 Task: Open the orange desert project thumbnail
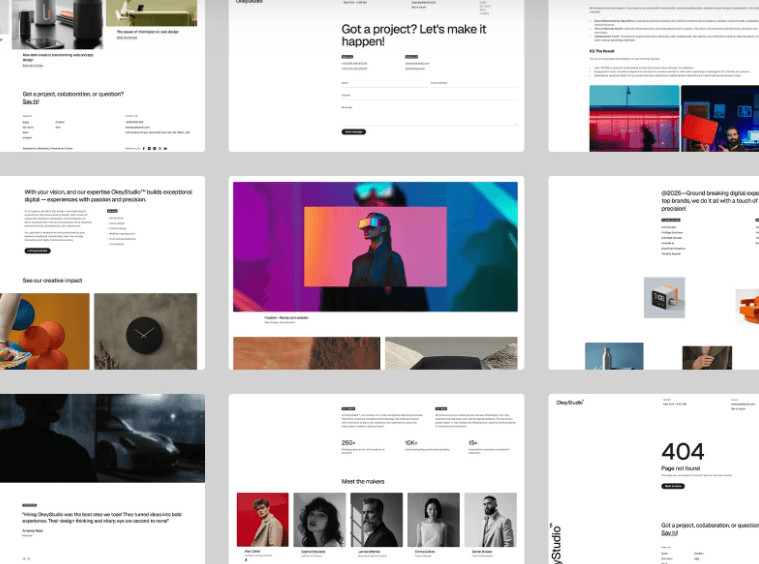coord(307,353)
